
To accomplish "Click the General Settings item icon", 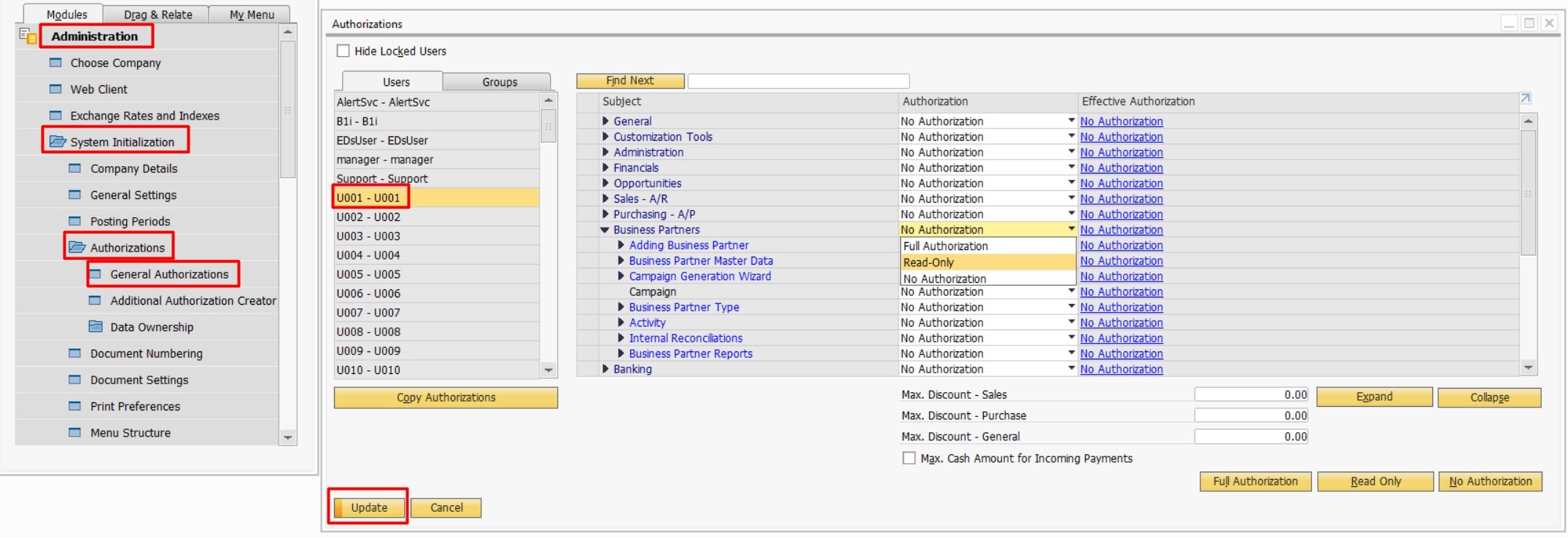I will 74,195.
